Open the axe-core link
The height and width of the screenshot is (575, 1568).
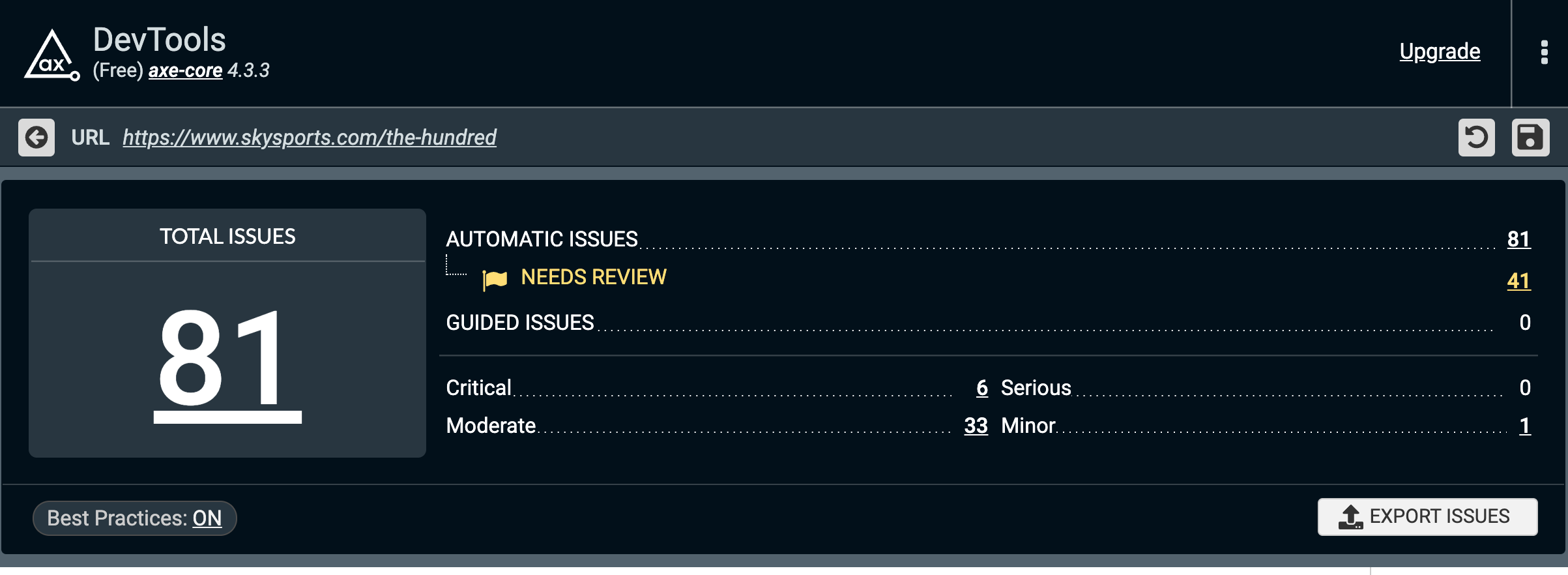pos(185,70)
